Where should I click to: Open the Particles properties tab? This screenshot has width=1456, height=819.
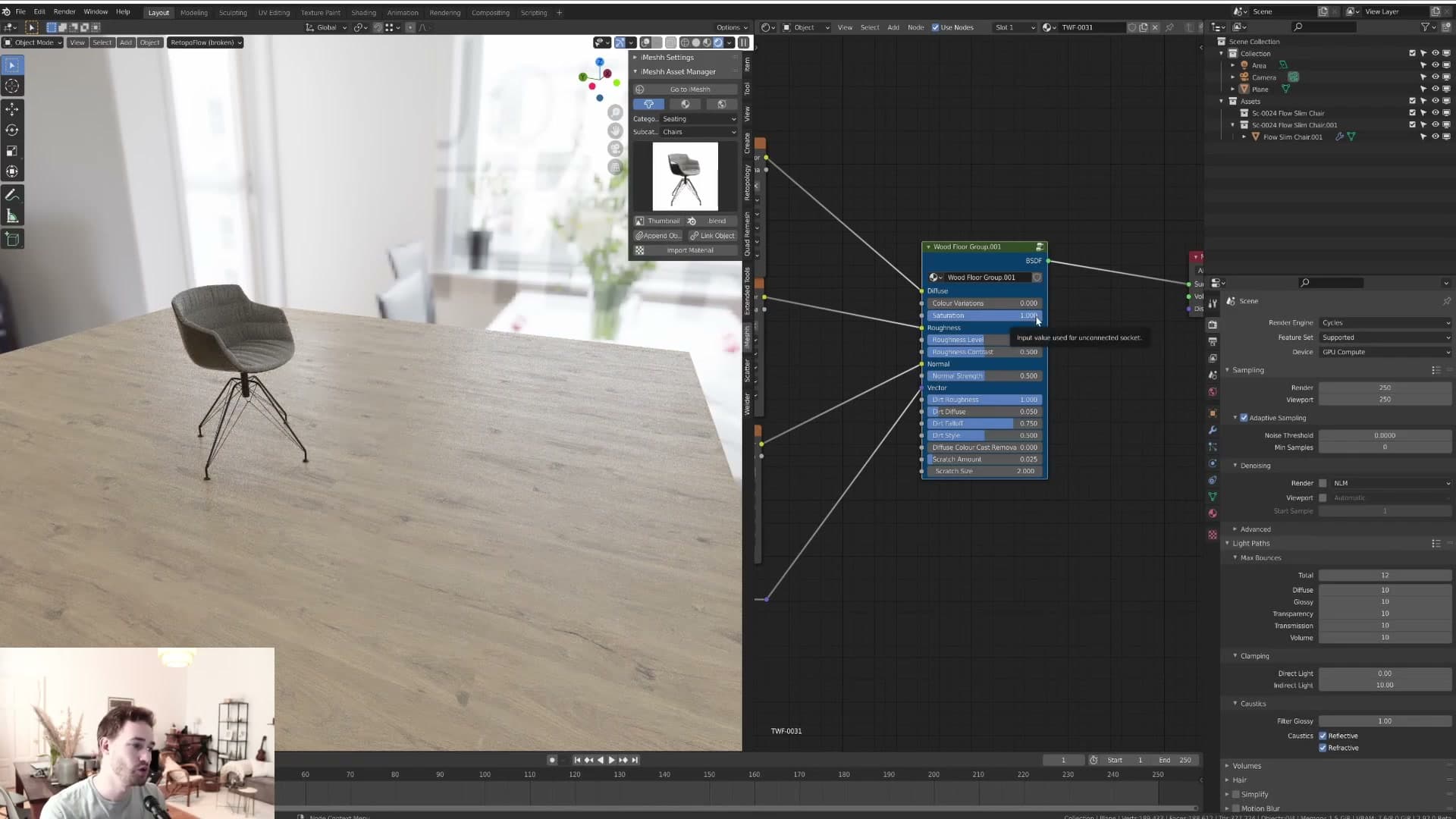(1213, 447)
